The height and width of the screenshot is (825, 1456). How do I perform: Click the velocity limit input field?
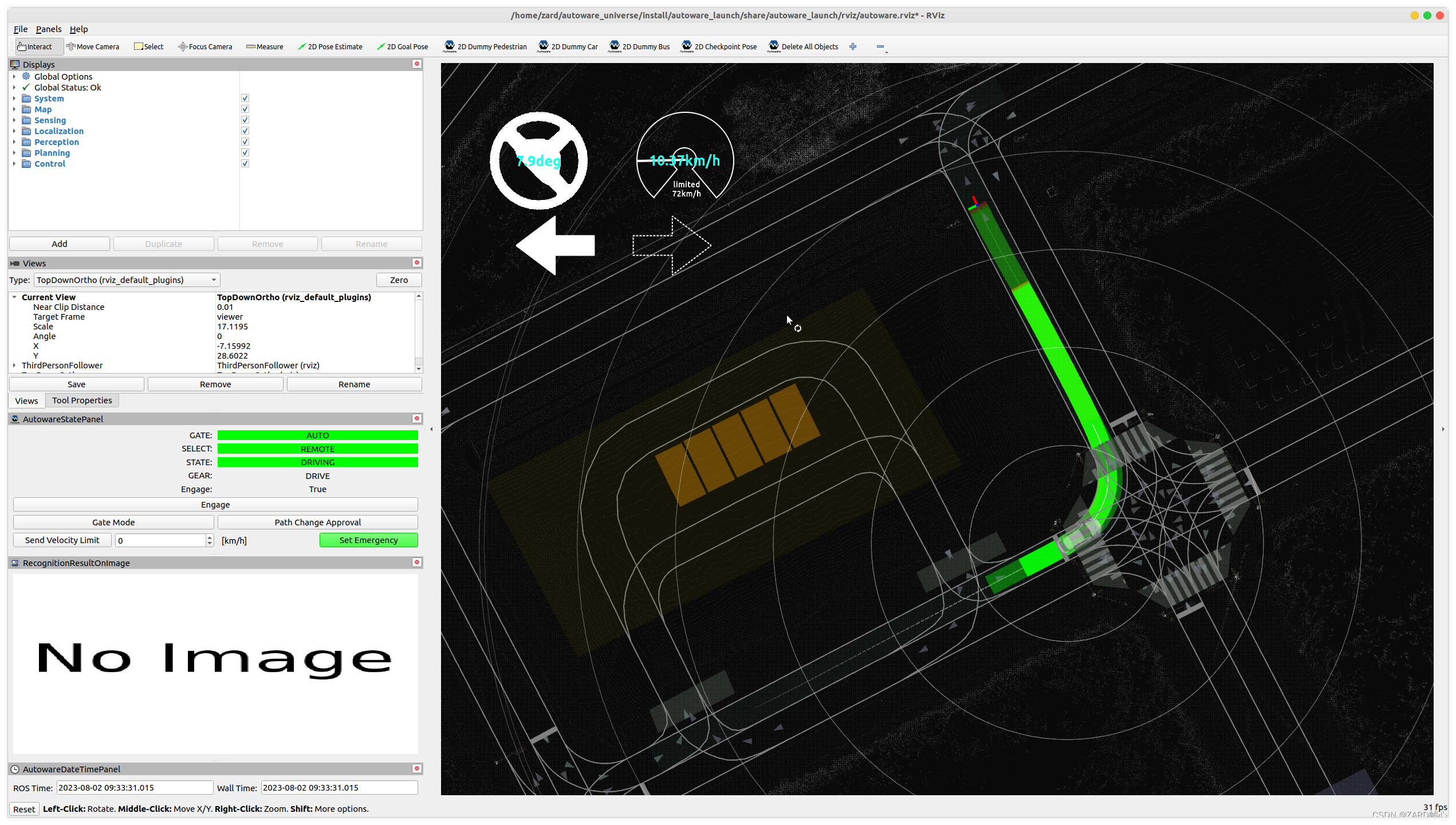[x=160, y=540]
